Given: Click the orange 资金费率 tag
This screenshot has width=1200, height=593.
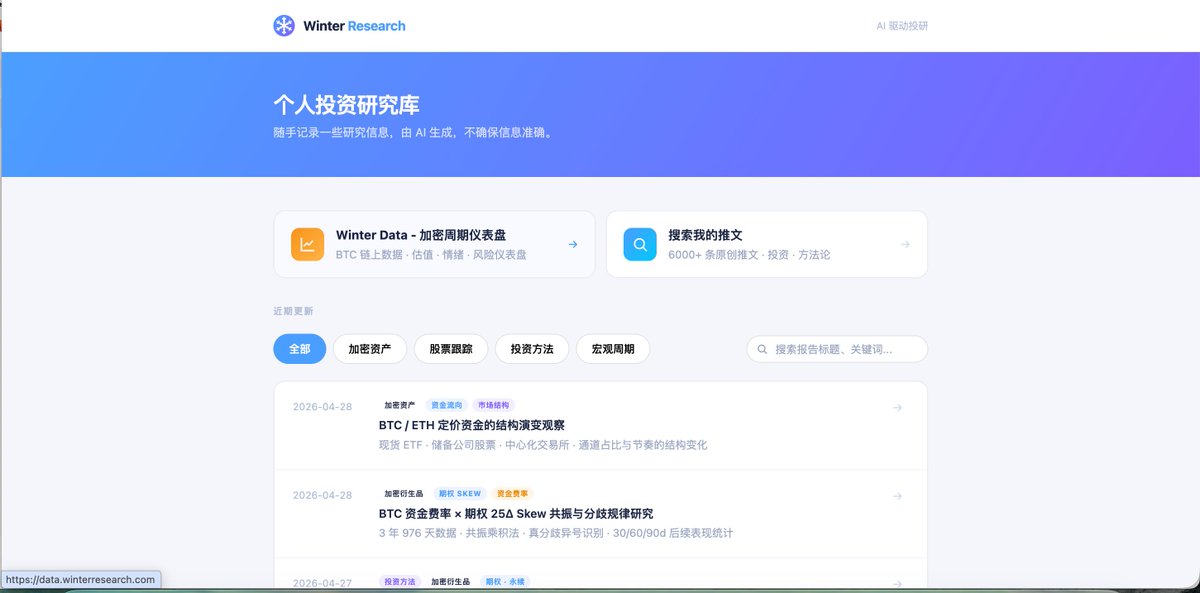Looking at the screenshot, I should (x=512, y=494).
